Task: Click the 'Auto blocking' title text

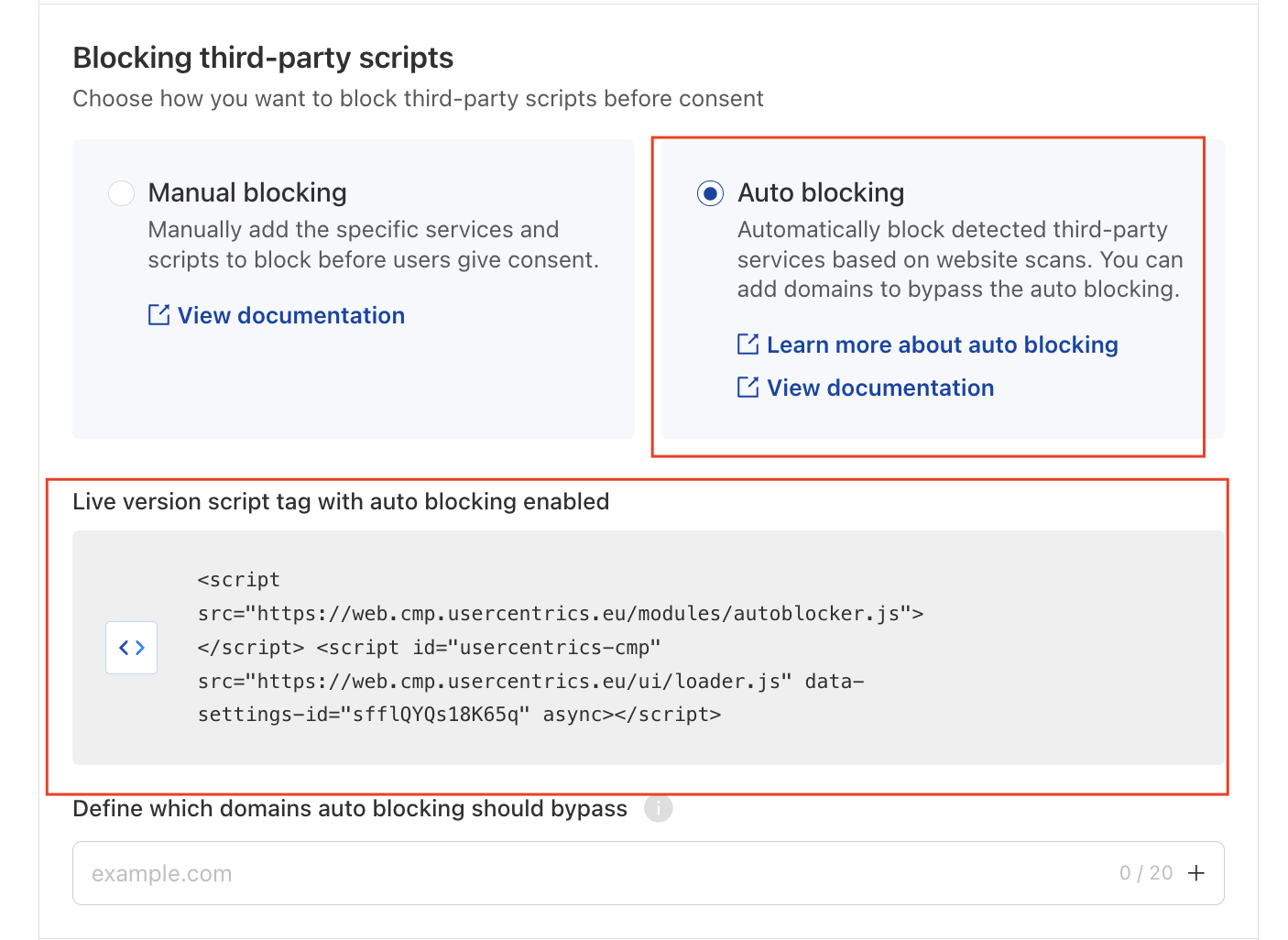Action: pyautogui.click(x=821, y=192)
